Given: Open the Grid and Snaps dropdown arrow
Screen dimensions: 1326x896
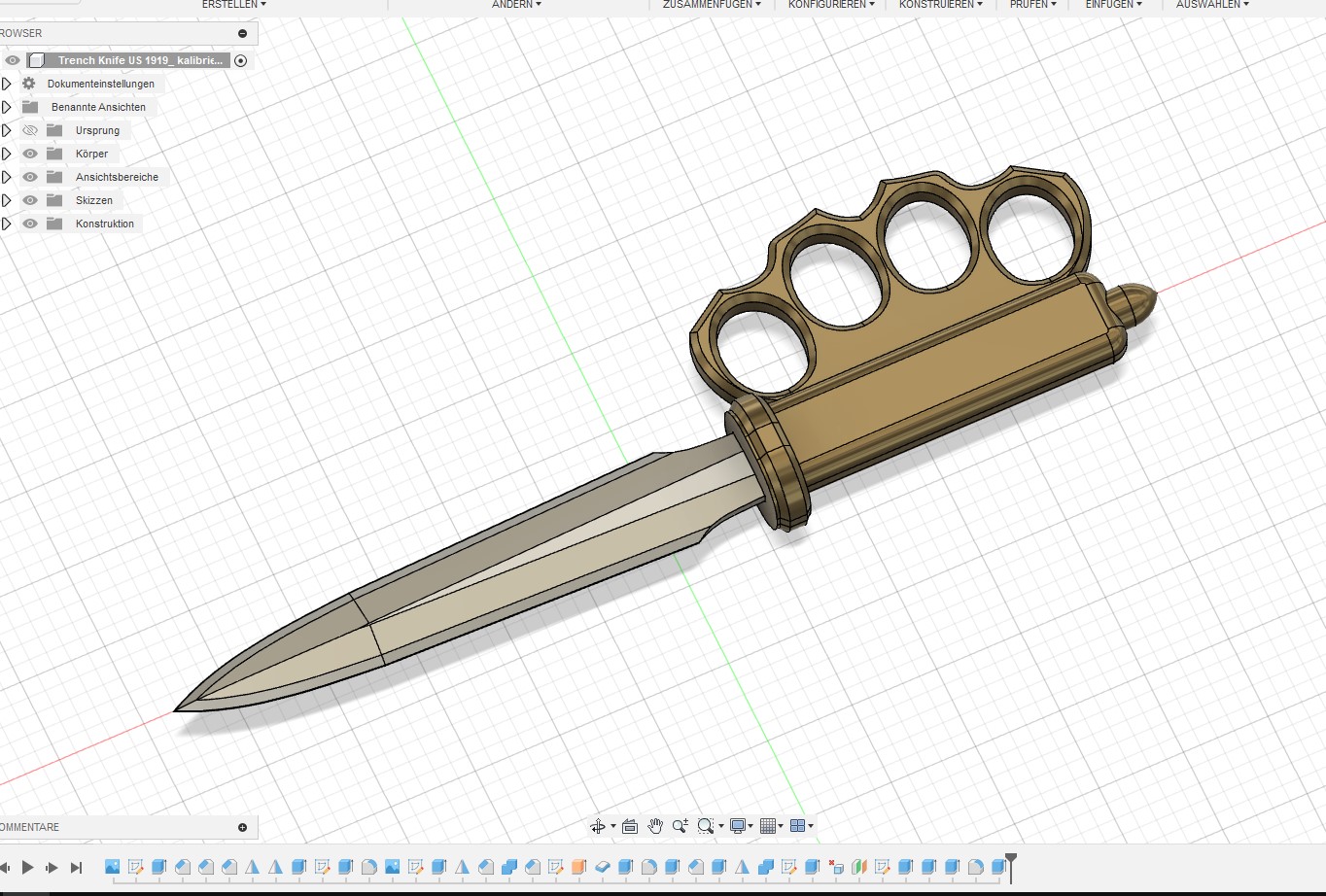Looking at the screenshot, I should pos(781,826).
